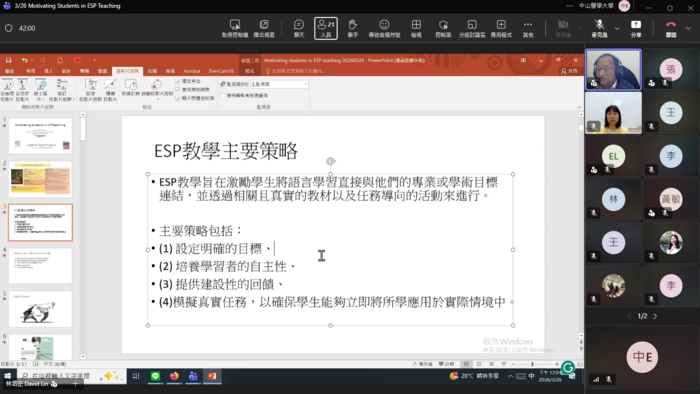Open the Windows Start menu

(8, 376)
